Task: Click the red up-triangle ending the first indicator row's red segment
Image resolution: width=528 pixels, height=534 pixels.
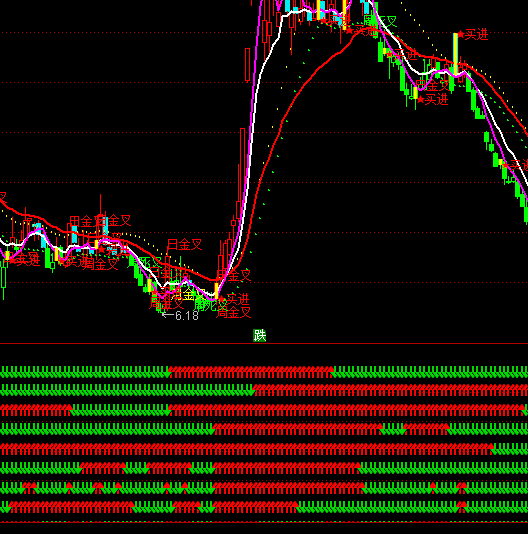Action: click(331, 370)
